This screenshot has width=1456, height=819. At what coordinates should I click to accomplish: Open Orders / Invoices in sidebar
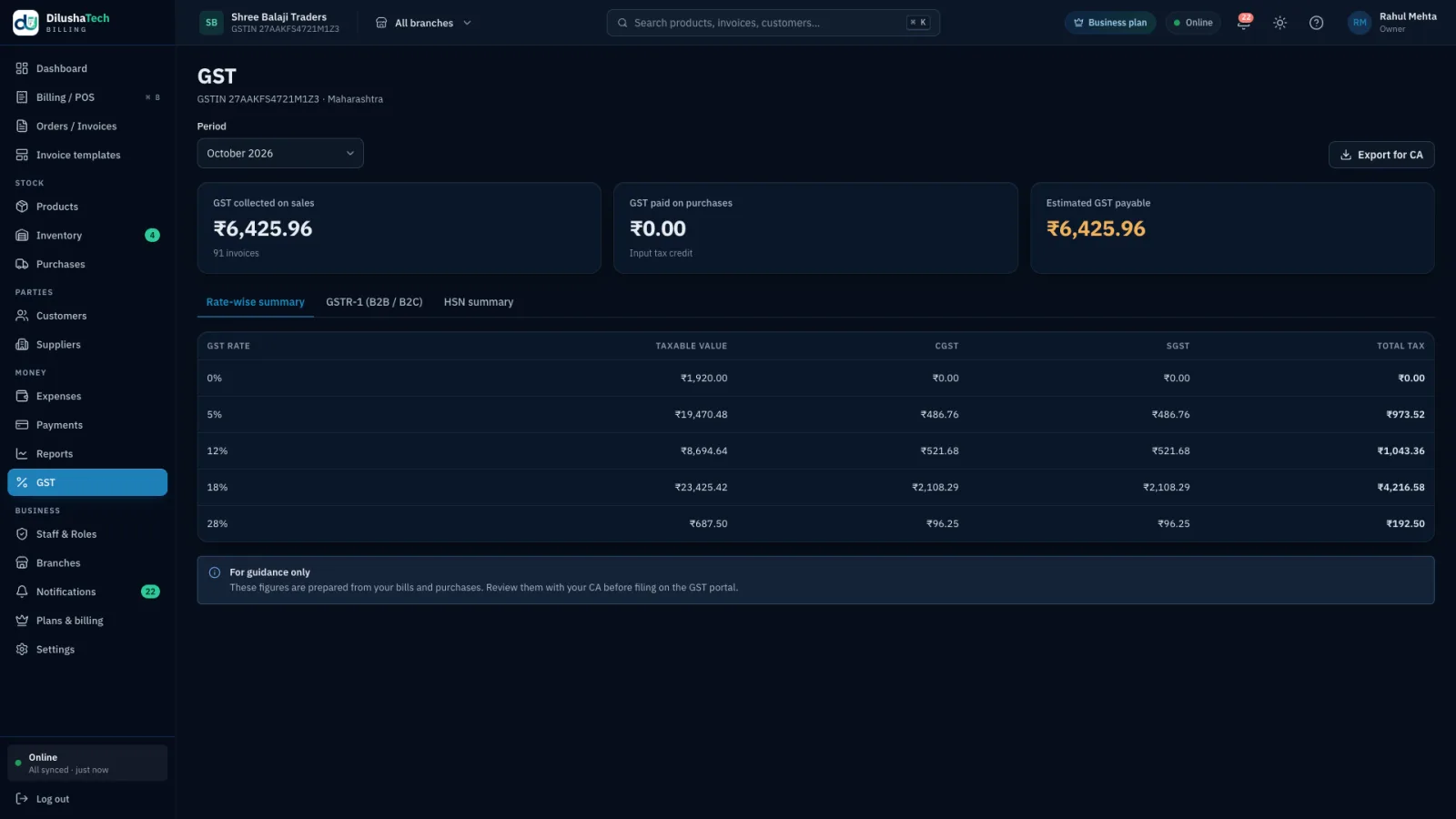point(87,126)
